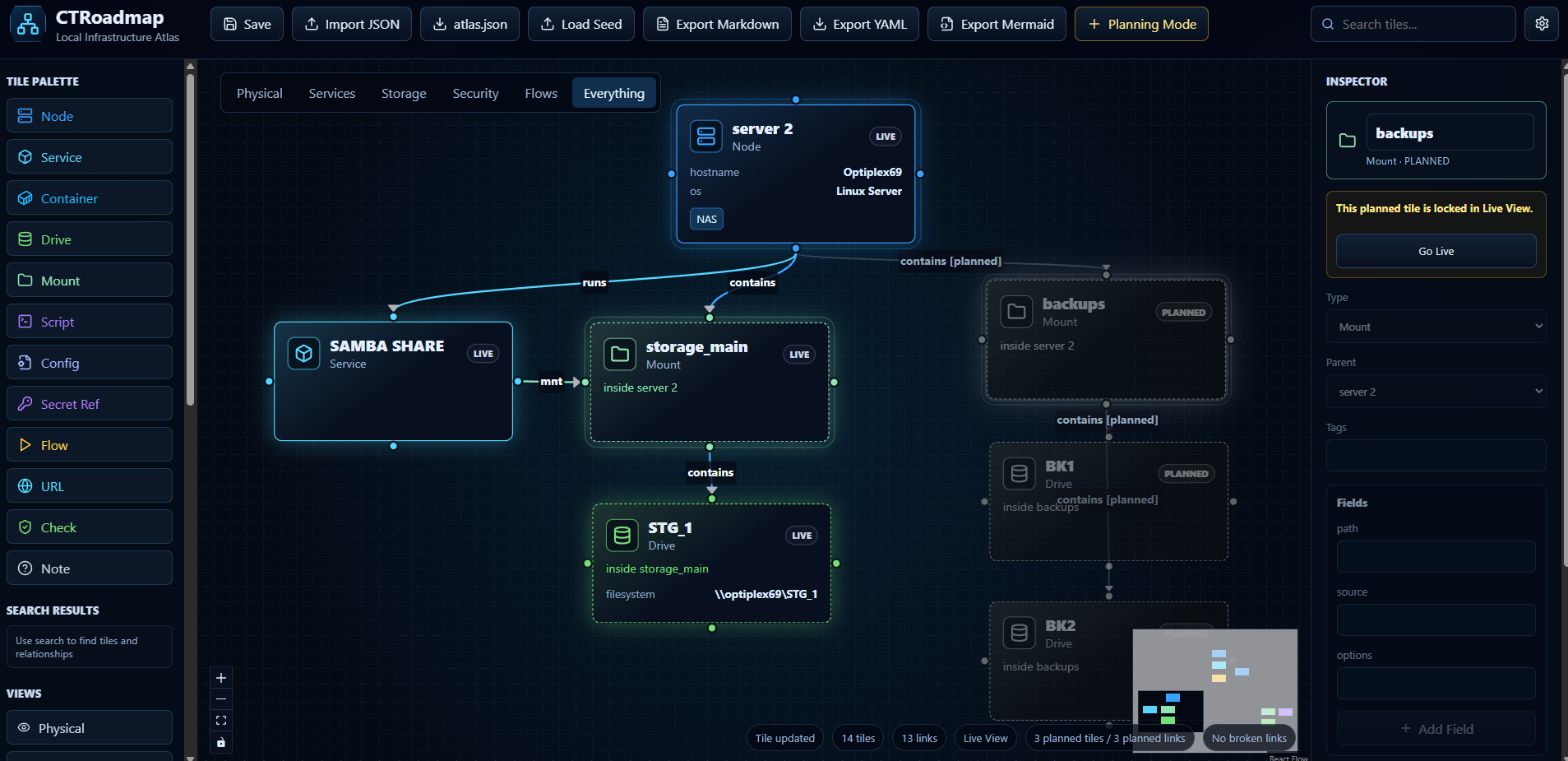Switch to the Storage tab
Screen dimensions: 1568x761
point(404,94)
